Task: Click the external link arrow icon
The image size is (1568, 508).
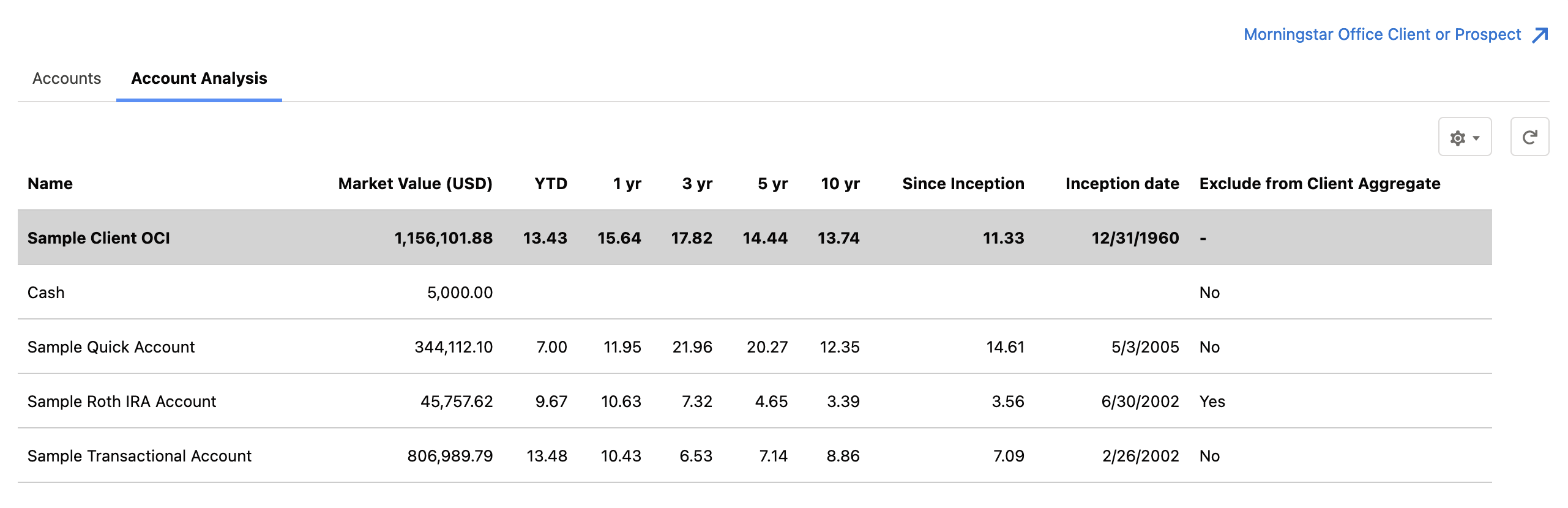Action: coord(1540,35)
